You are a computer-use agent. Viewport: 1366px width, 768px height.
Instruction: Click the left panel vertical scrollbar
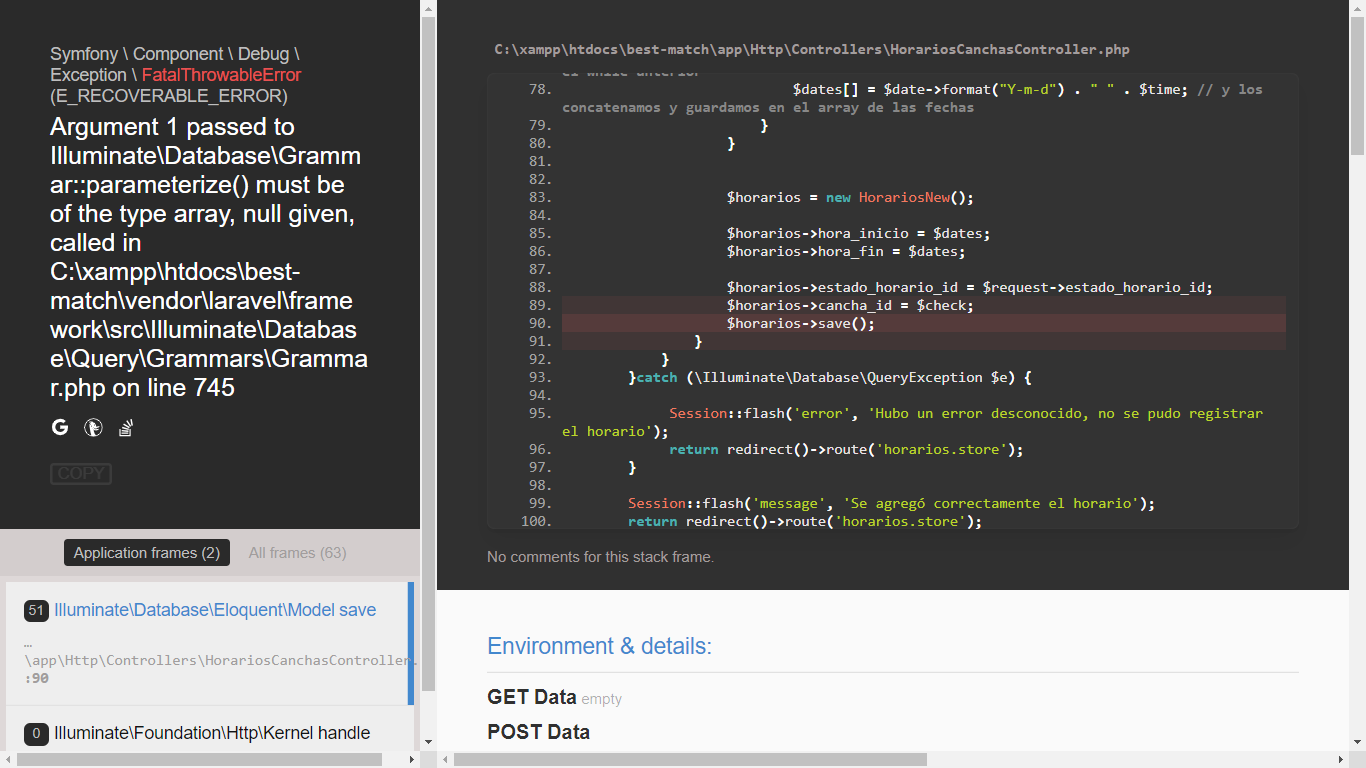428,353
